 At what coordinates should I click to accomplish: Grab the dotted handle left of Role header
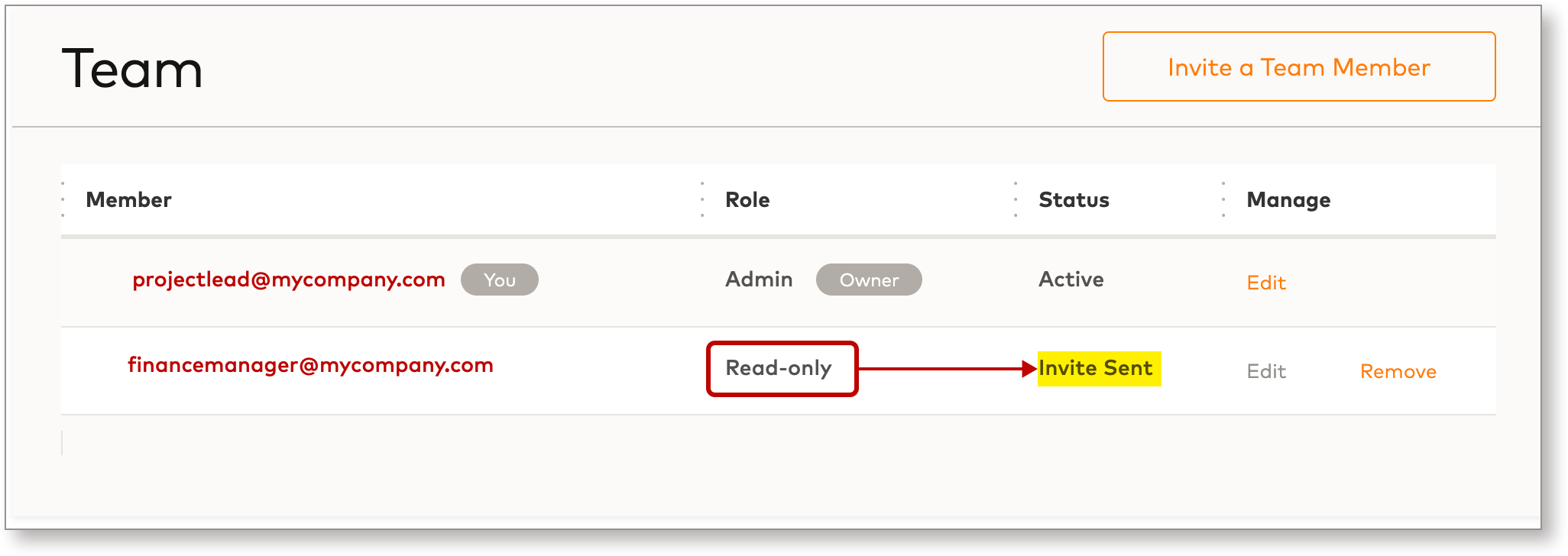click(x=702, y=199)
